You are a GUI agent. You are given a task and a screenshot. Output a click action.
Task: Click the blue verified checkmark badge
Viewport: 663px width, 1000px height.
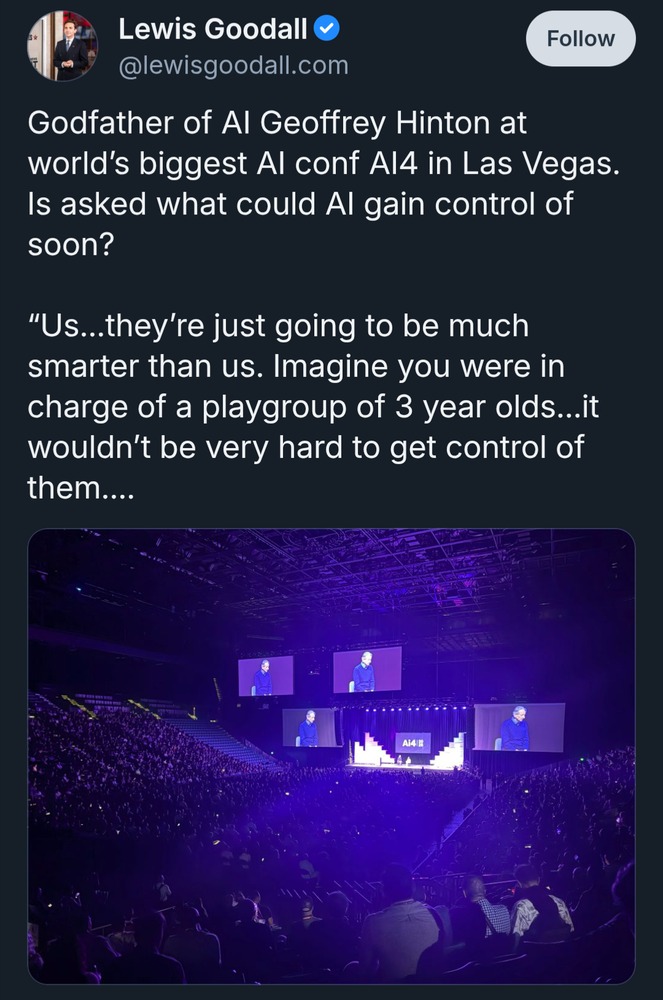coord(326,30)
